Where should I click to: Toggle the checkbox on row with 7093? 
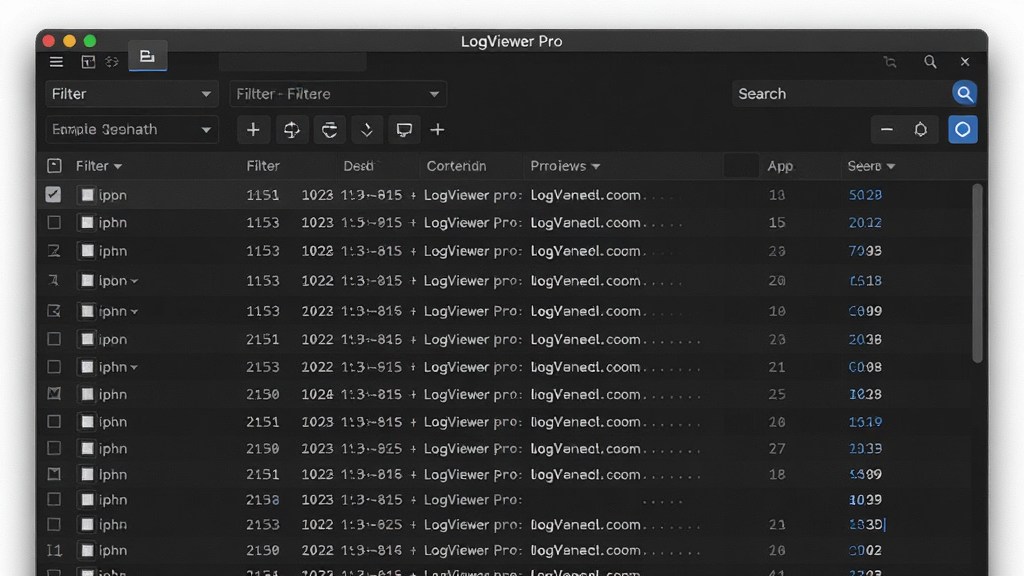tap(54, 251)
